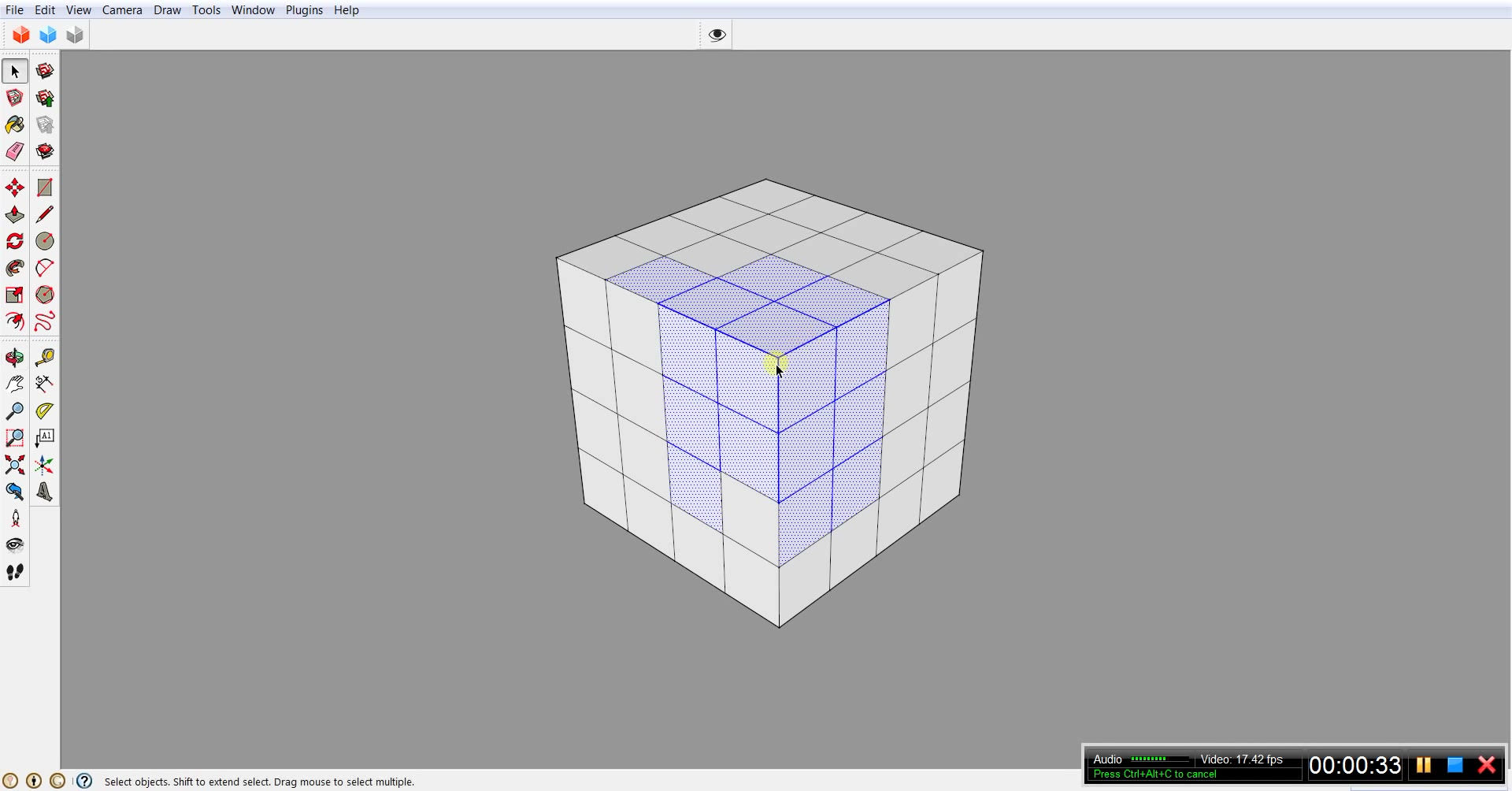1512x791 pixels.
Task: Select the Axes tool
Action: coord(45,465)
